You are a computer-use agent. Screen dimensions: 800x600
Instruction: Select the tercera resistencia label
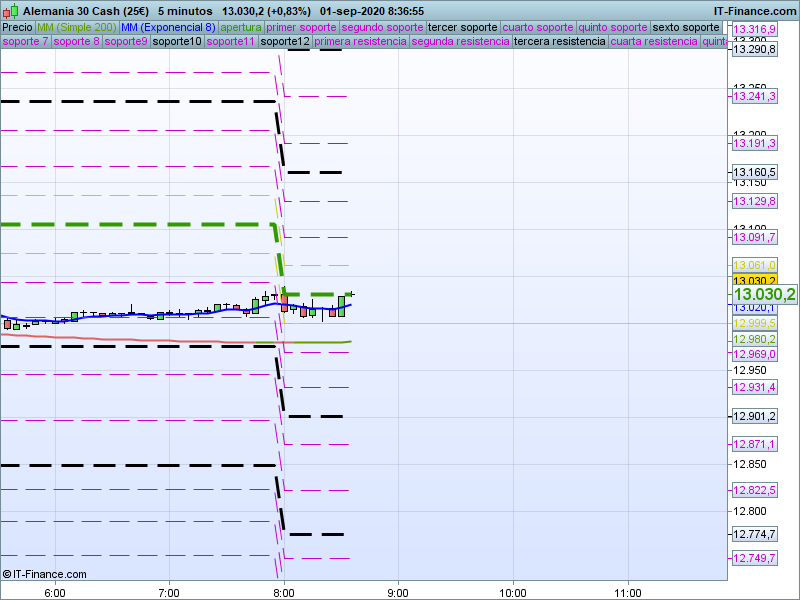click(x=559, y=42)
